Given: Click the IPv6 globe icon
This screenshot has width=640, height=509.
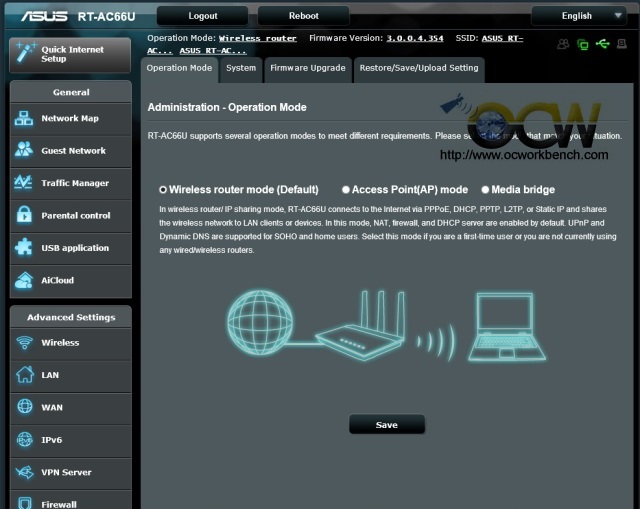Looking at the screenshot, I should [25, 440].
